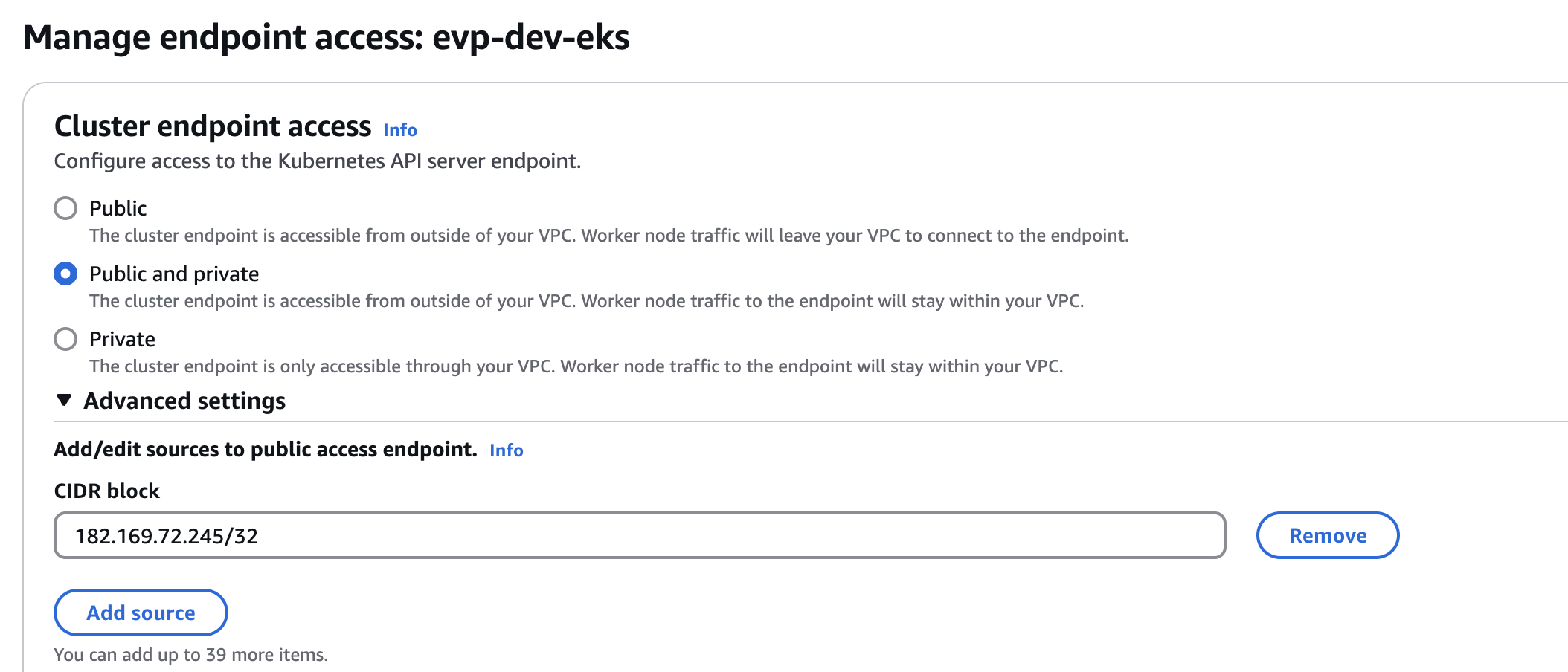This screenshot has width=1568, height=672.
Task: Open Info link beside Cluster endpoint access
Action: coord(400,130)
